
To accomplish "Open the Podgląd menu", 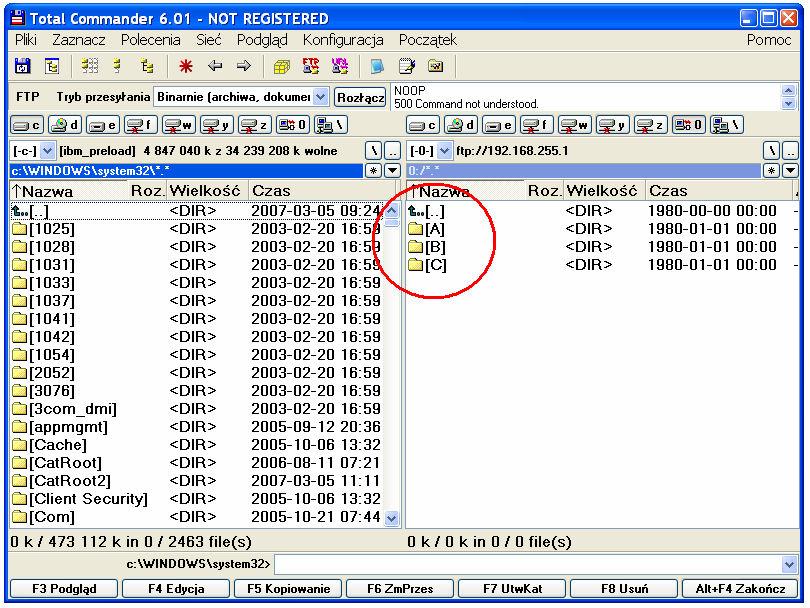I will pos(262,40).
